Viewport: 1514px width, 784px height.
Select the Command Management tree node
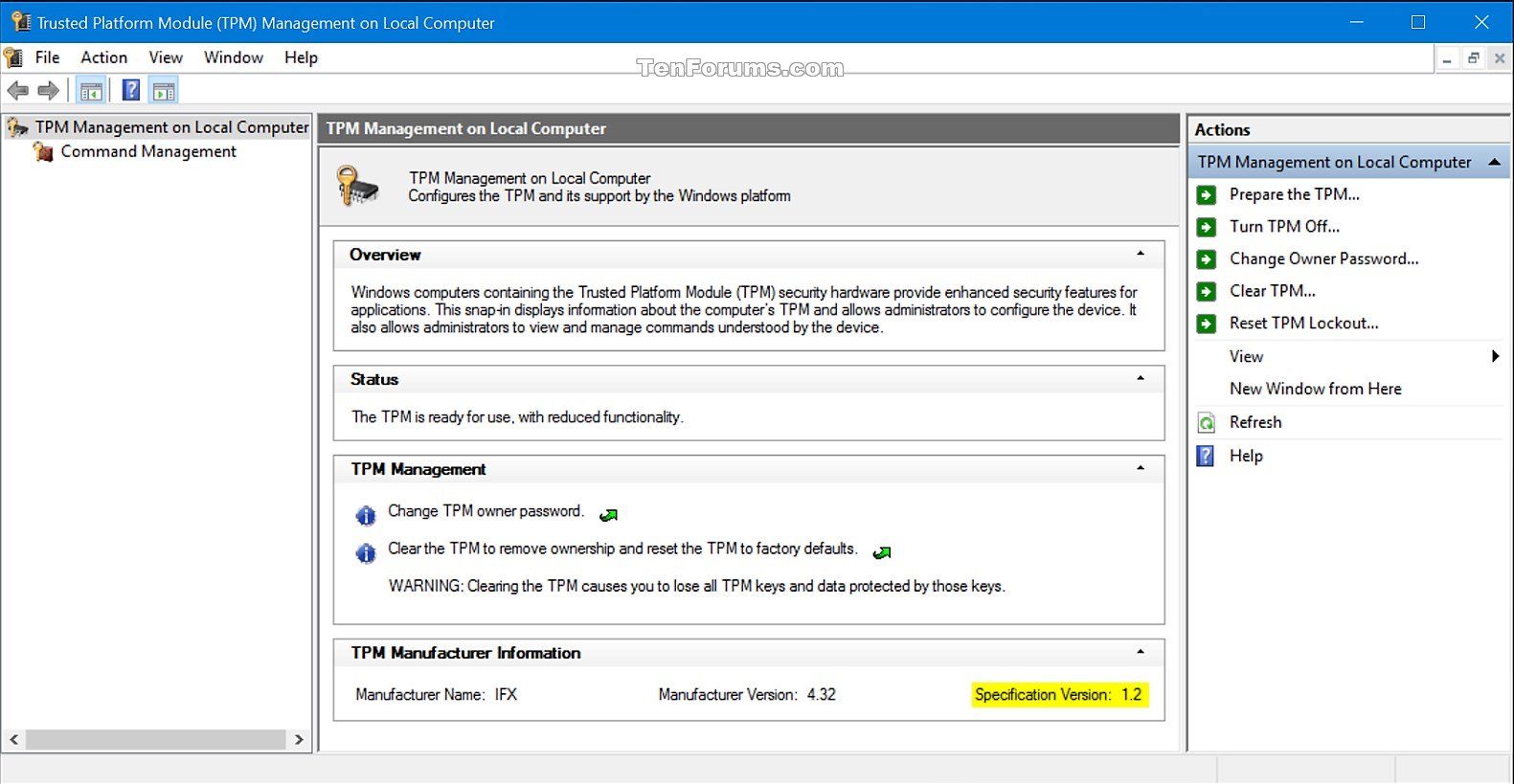pyautogui.click(x=148, y=151)
